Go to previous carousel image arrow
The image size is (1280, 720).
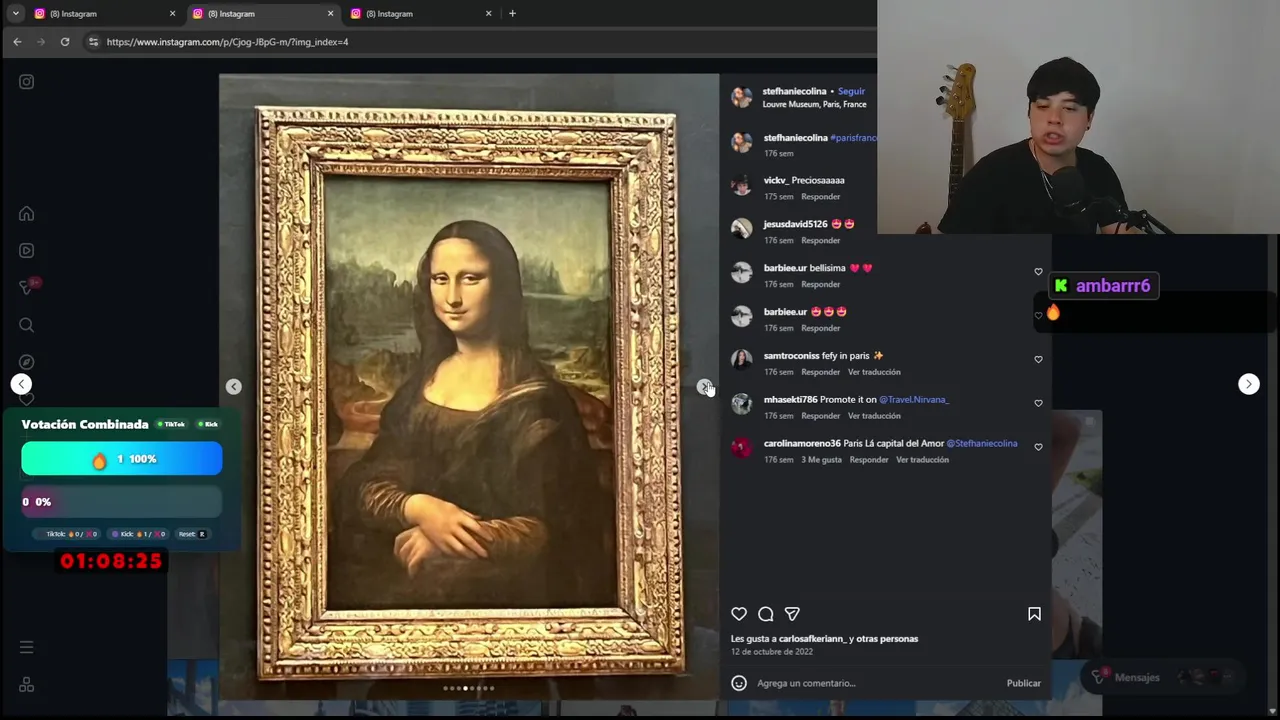[233, 387]
